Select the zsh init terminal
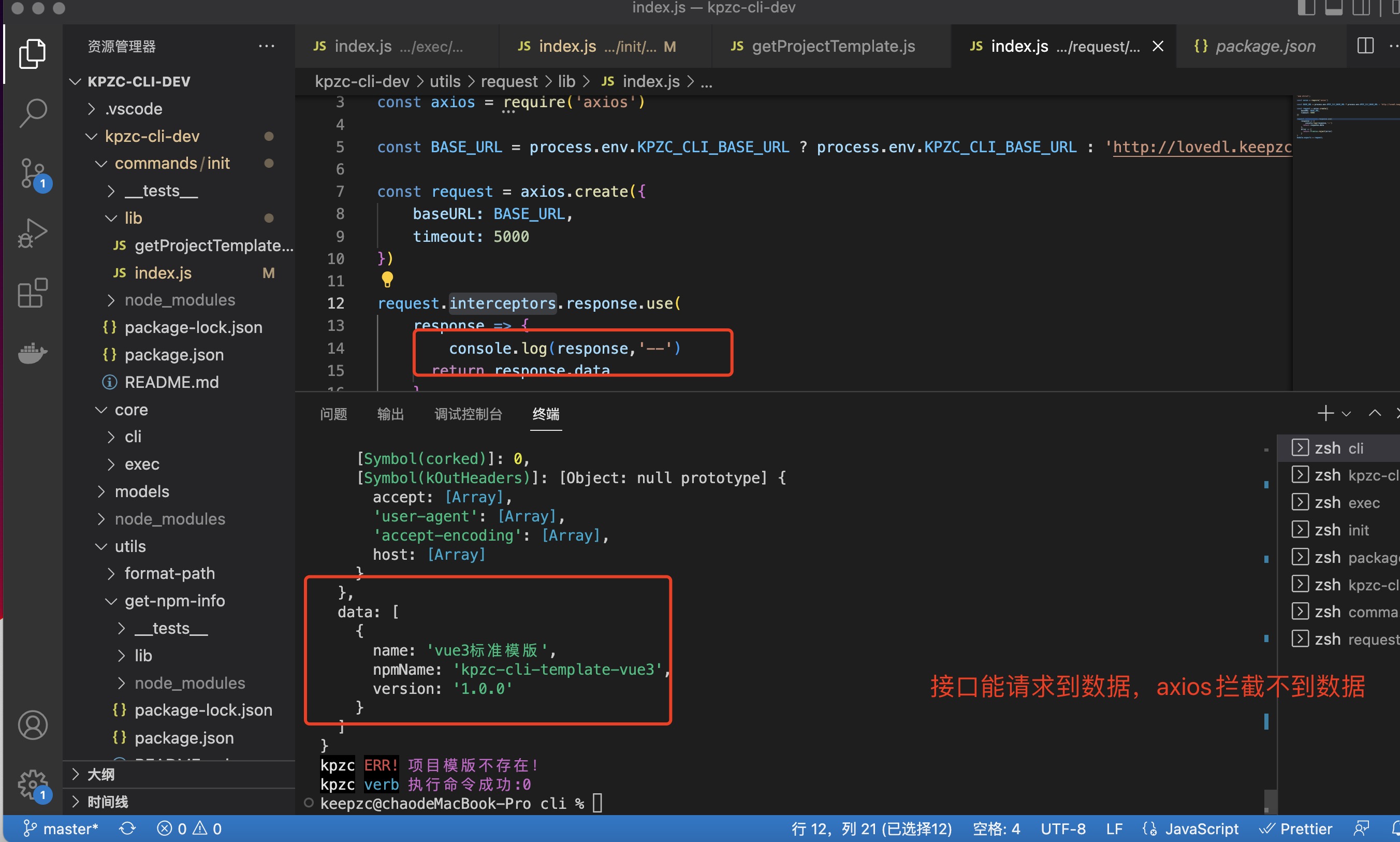The height and width of the screenshot is (842, 1400). [x=1338, y=529]
